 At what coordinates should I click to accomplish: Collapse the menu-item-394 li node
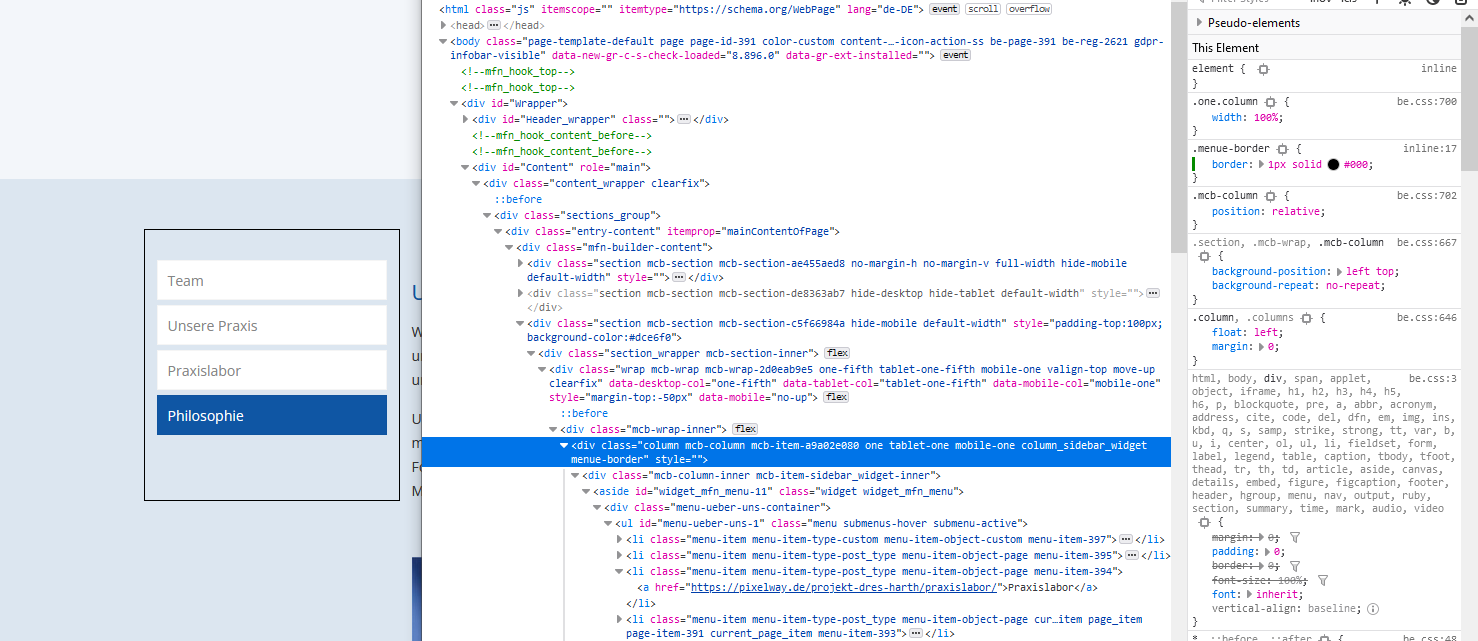619,572
